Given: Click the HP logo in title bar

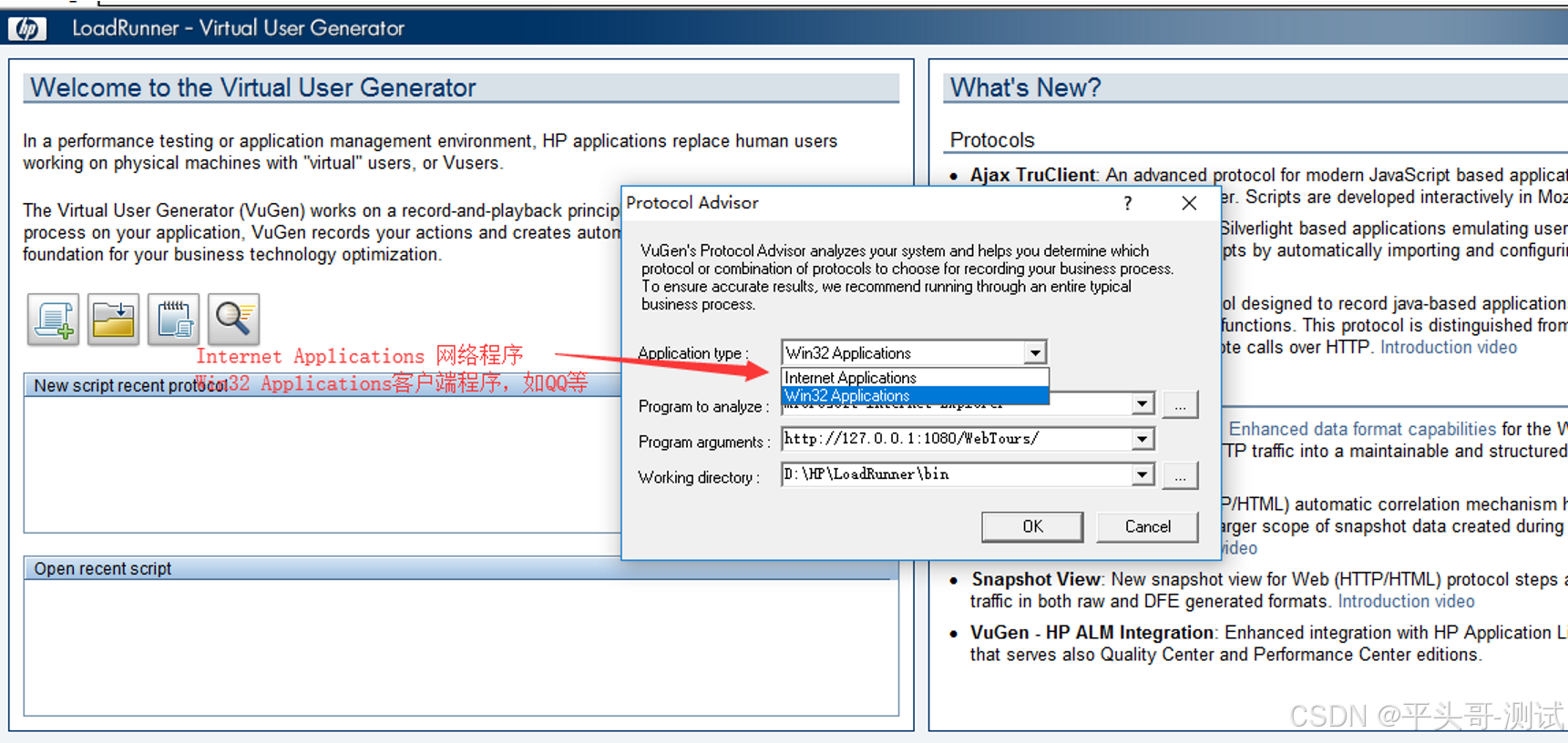Looking at the screenshot, I should point(27,28).
